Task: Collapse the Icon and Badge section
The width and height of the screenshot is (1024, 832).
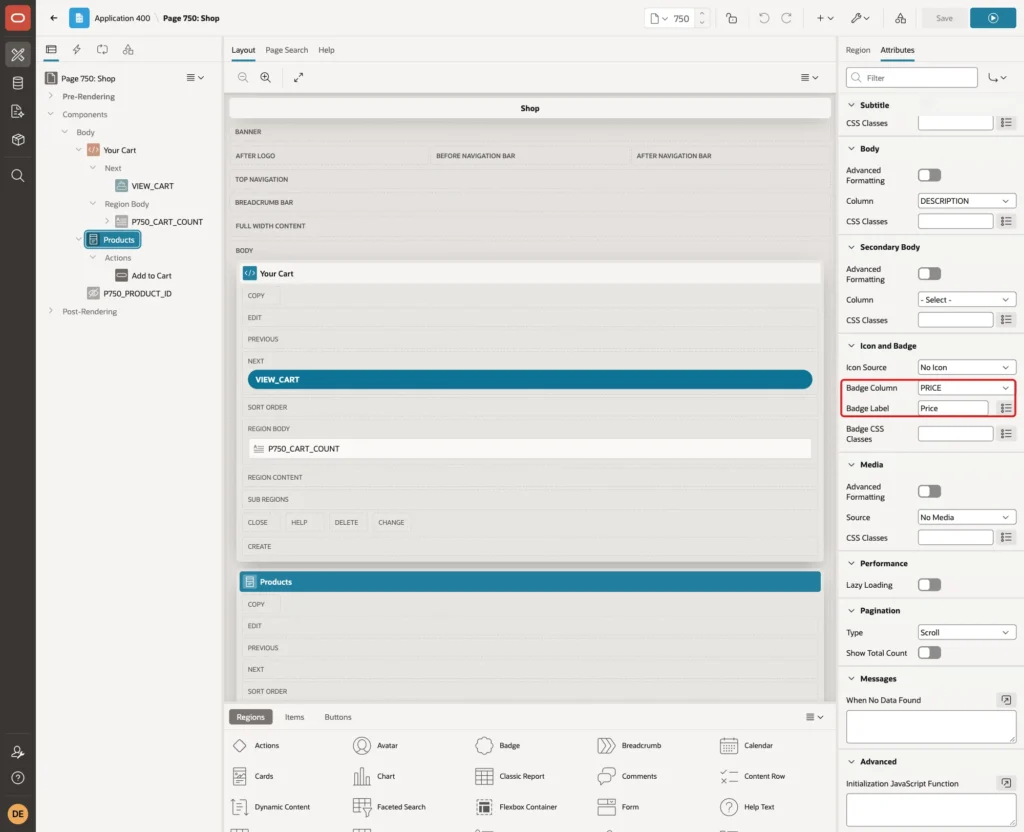Action: [x=851, y=345]
